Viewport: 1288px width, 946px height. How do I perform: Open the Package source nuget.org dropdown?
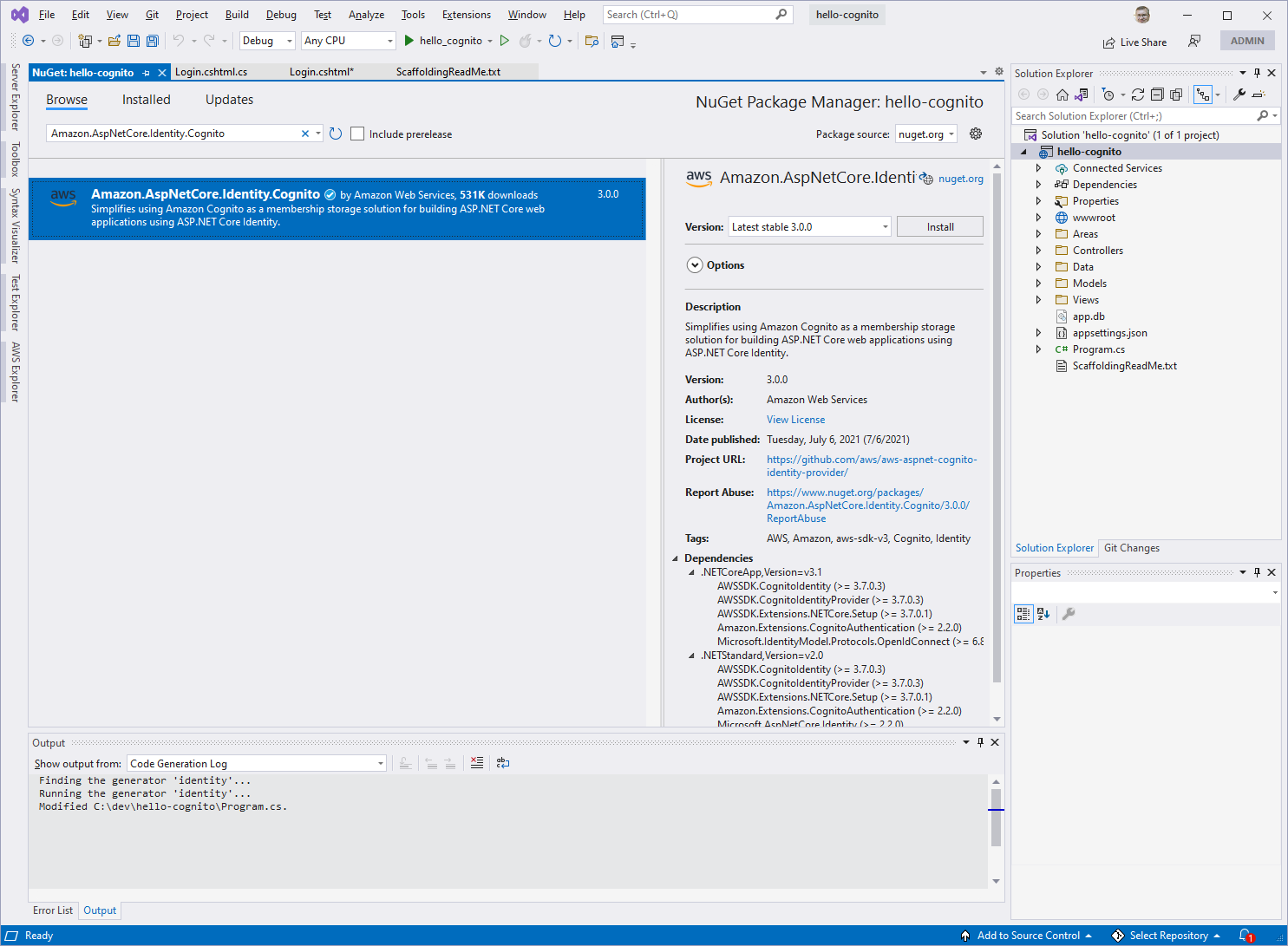coord(925,134)
